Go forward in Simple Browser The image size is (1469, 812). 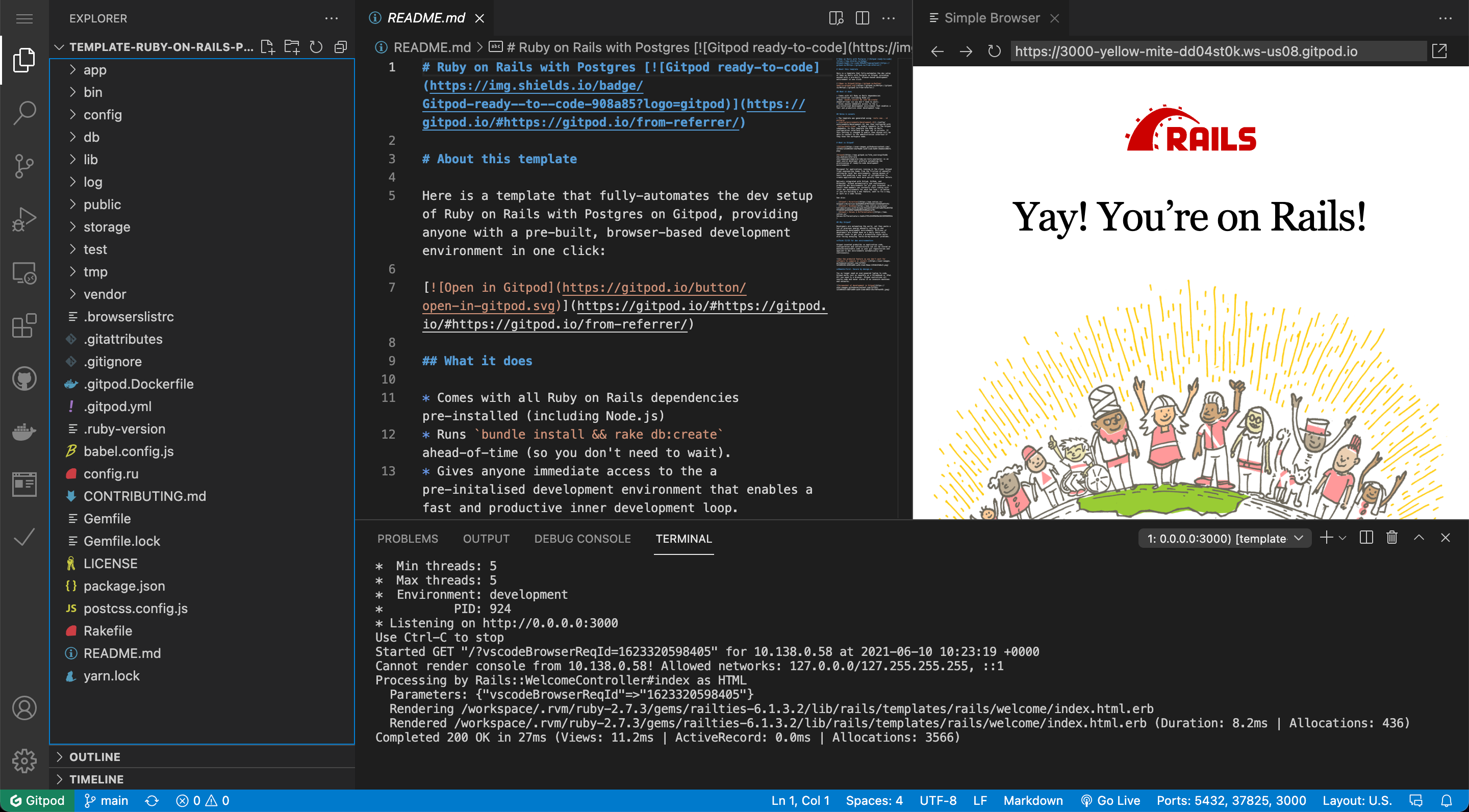[x=966, y=52]
